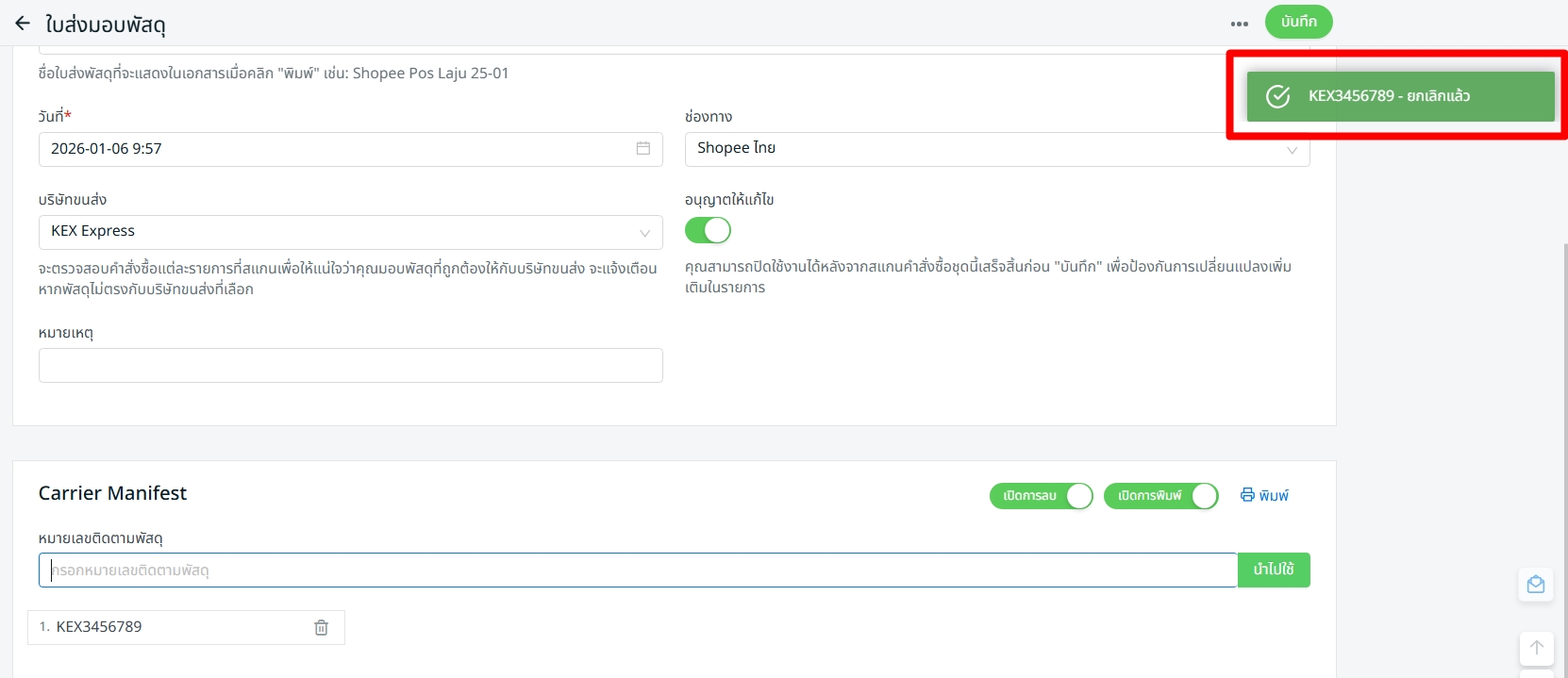Focus the หมายเหตุ notes input field
1568x678 pixels.
pos(350,366)
